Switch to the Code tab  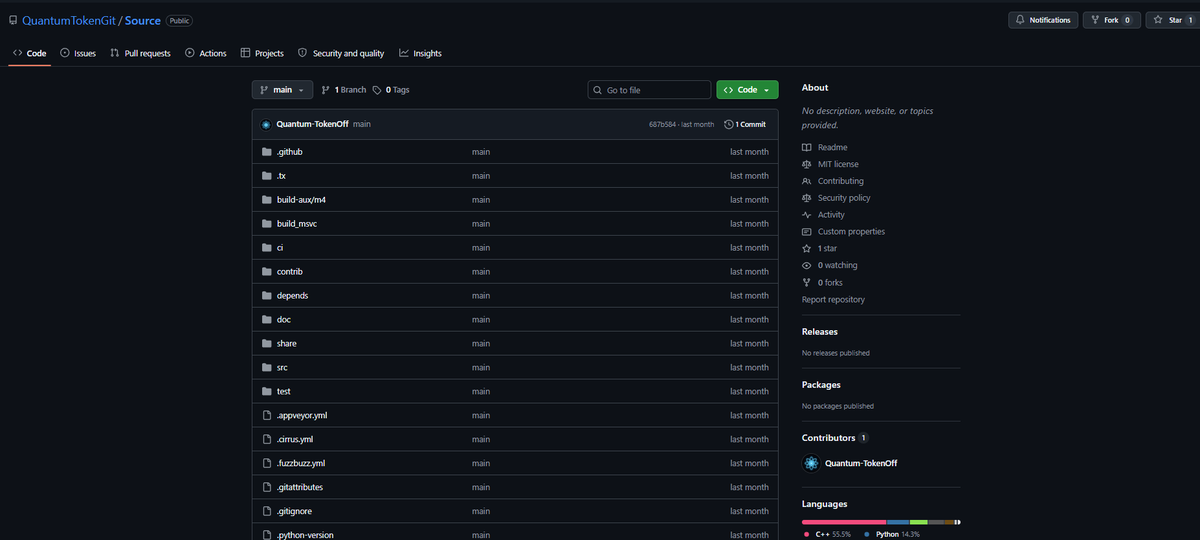pos(30,53)
